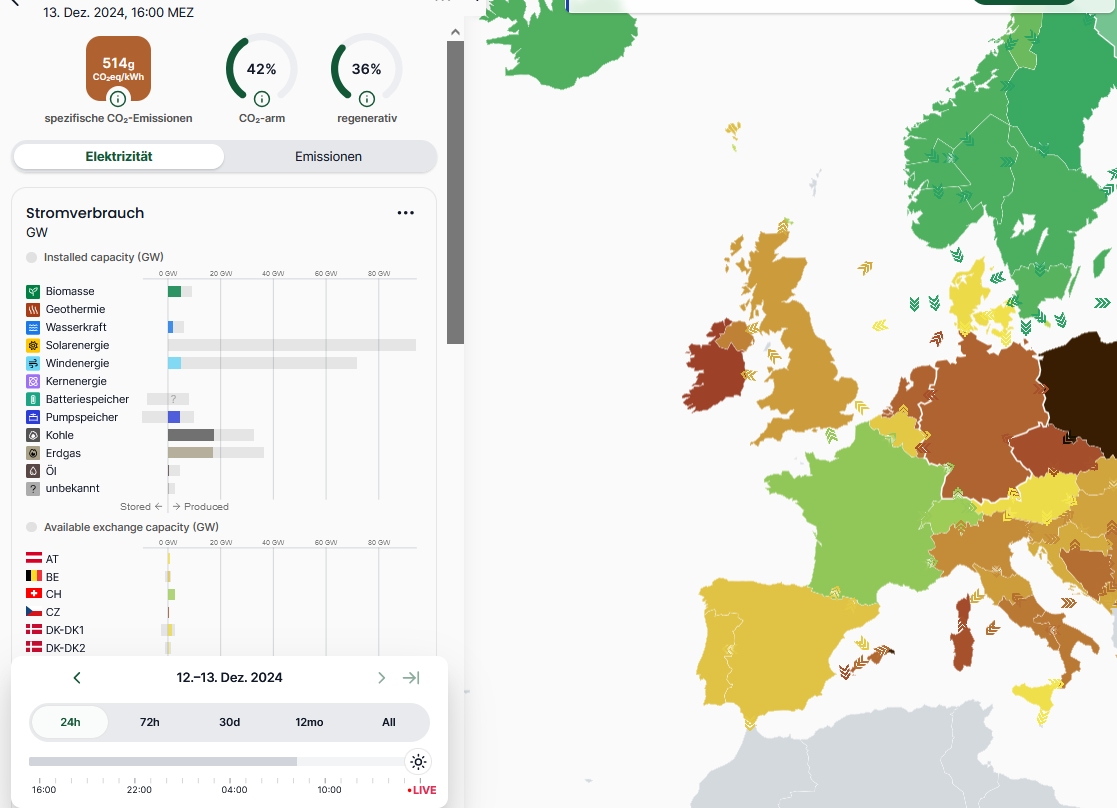Select the 30d time range
The image size is (1117, 808).
(229, 722)
